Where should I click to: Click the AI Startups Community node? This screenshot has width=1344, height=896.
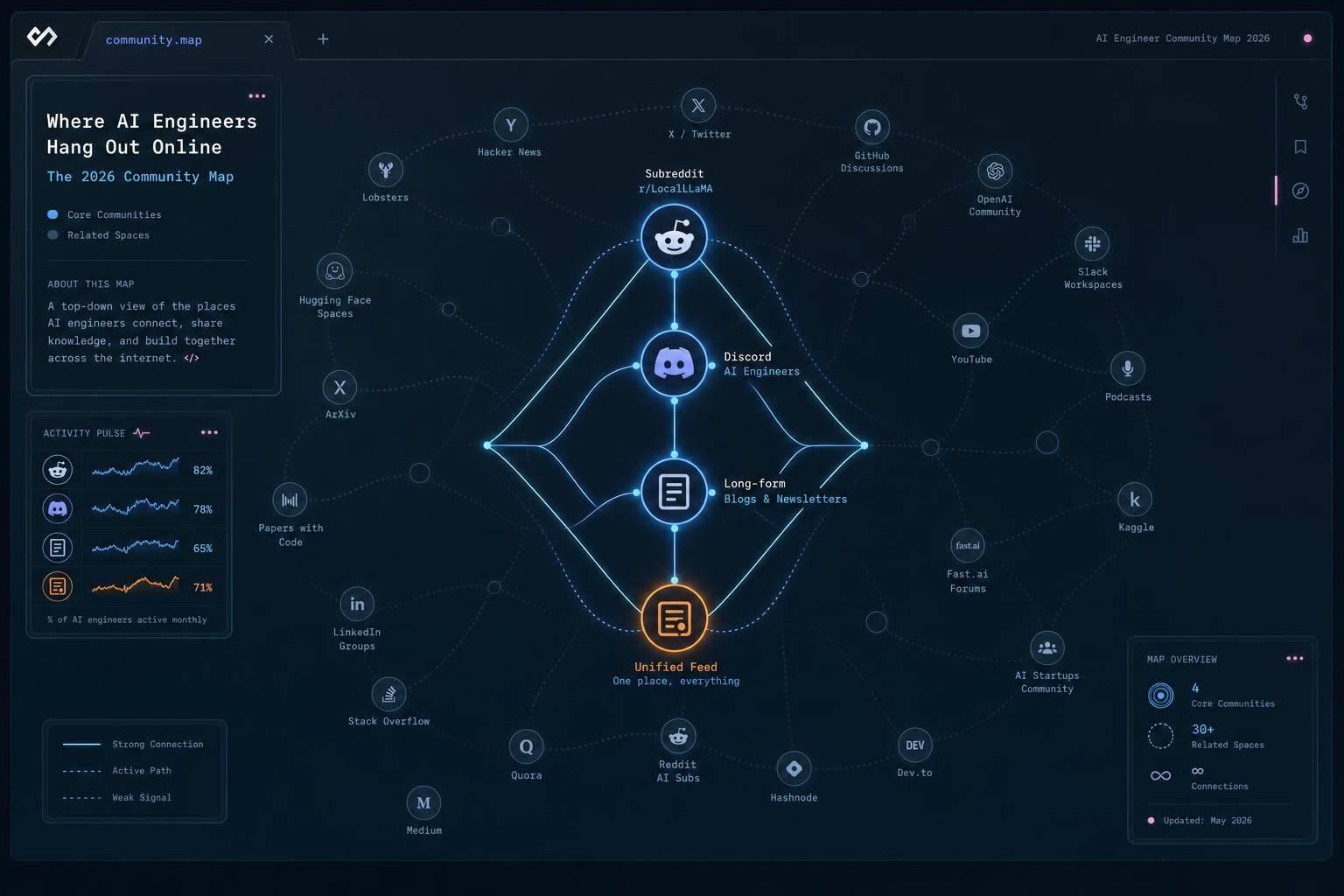1047,648
